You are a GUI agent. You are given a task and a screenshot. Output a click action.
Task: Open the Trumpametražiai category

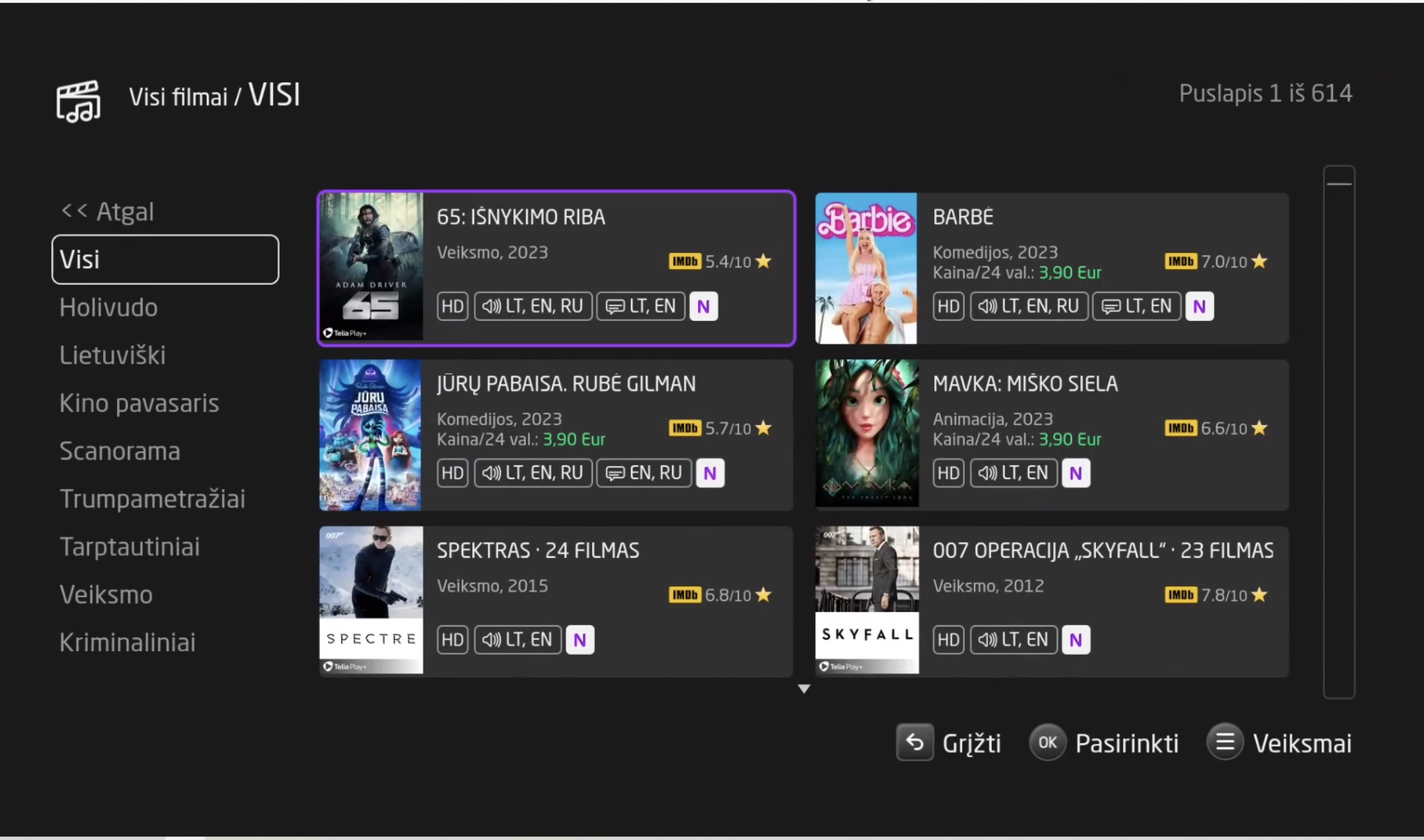click(x=153, y=499)
